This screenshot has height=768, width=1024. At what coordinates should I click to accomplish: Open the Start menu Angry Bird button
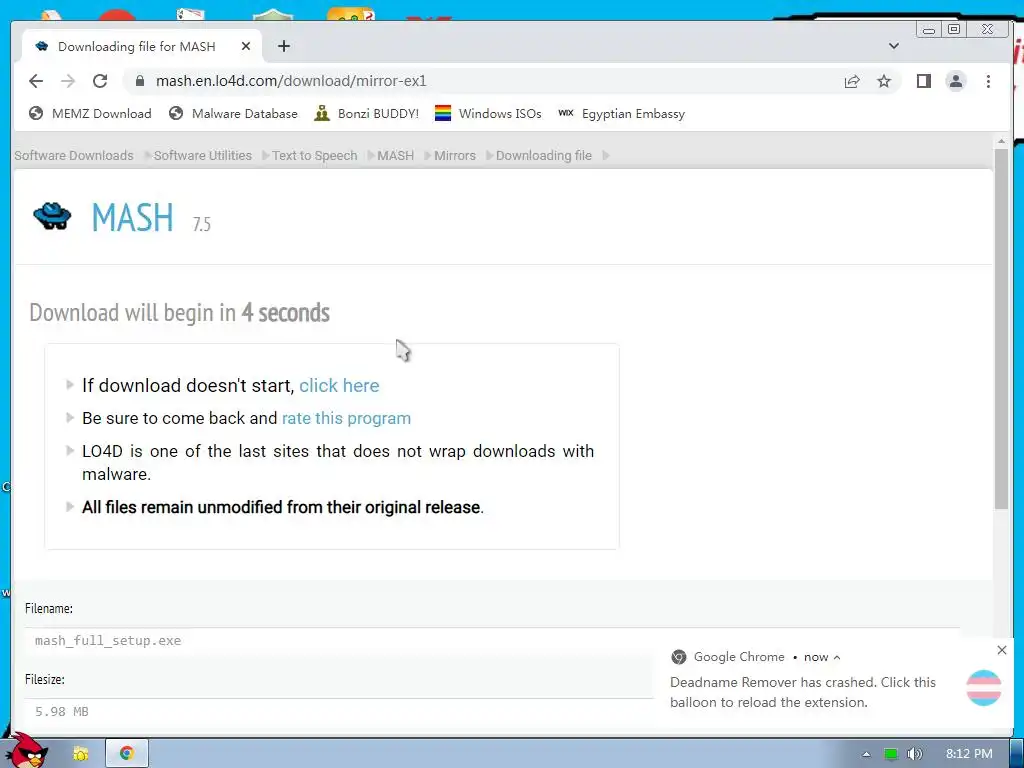coord(26,751)
